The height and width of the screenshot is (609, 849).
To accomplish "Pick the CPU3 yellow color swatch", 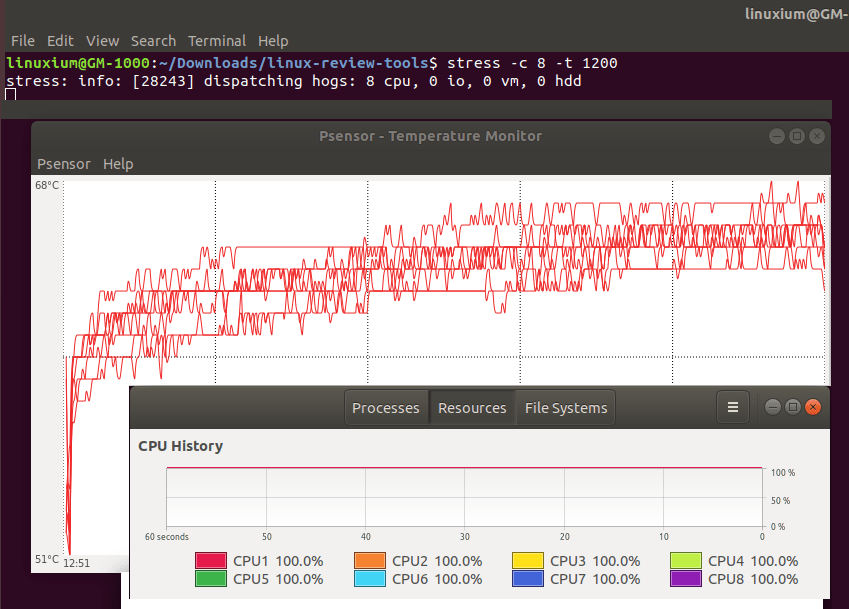I will point(528,561).
